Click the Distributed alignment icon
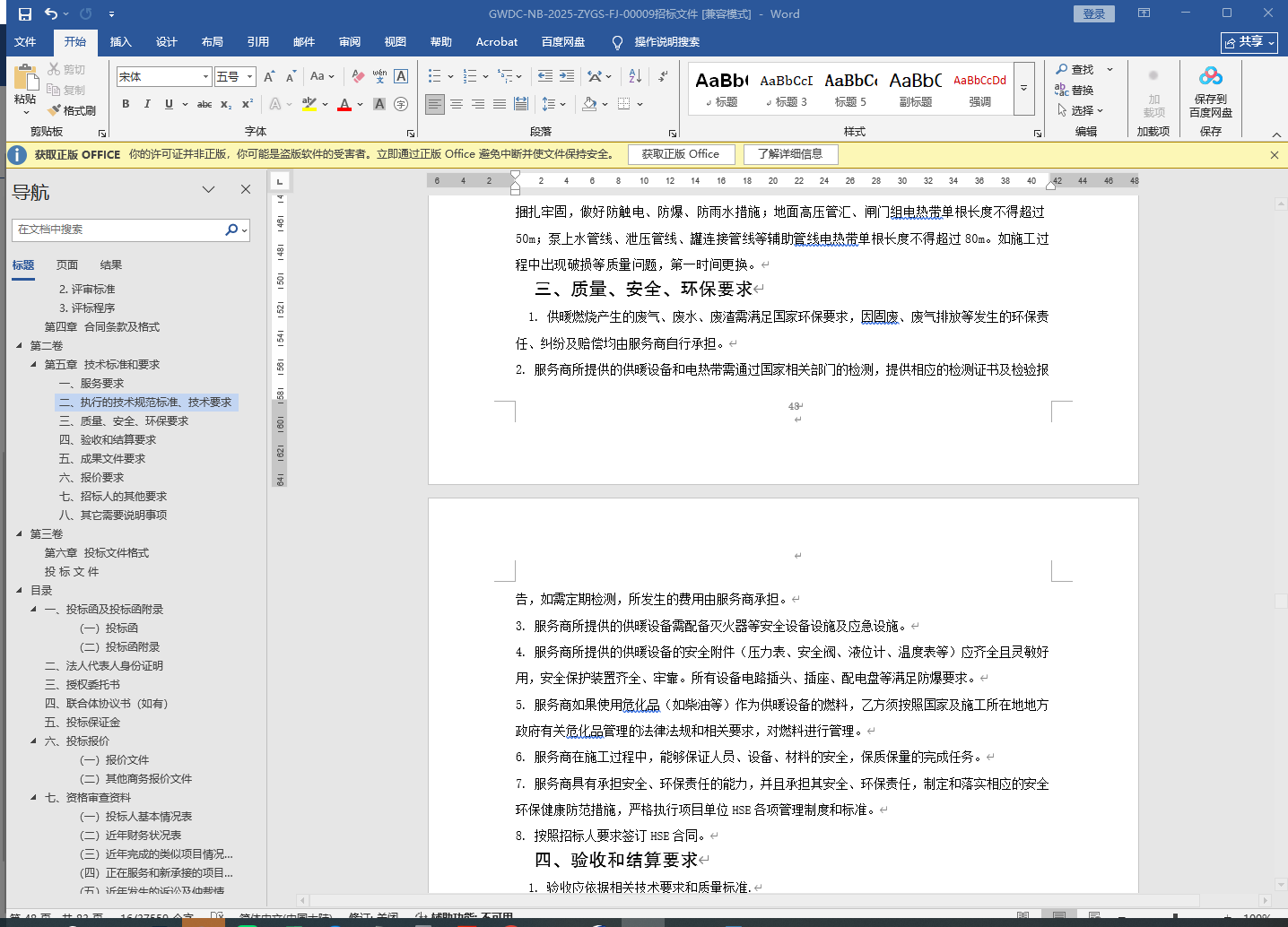1288x927 pixels. coord(521,104)
